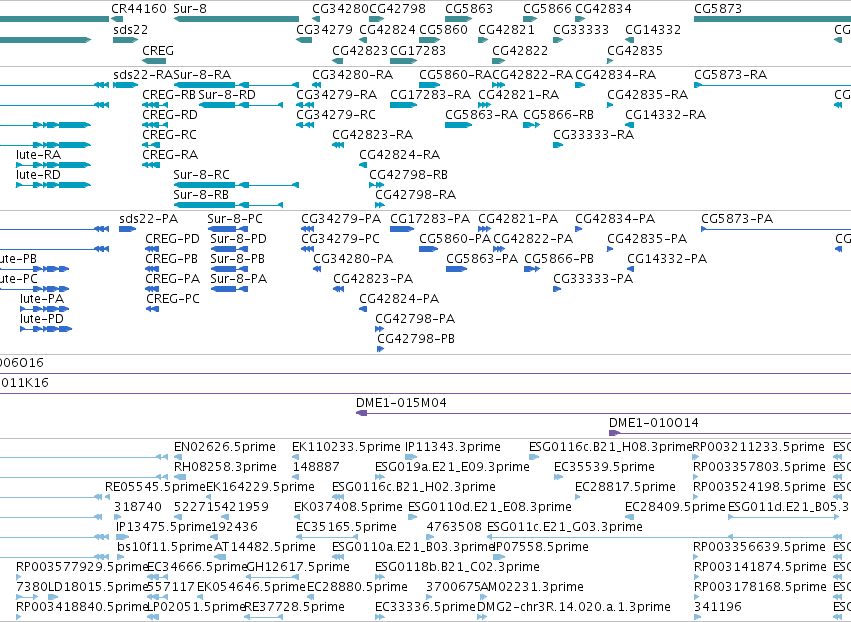Image resolution: width=851 pixels, height=622 pixels.
Task: Click the CG42798-PB protein label
Action: coord(416,339)
